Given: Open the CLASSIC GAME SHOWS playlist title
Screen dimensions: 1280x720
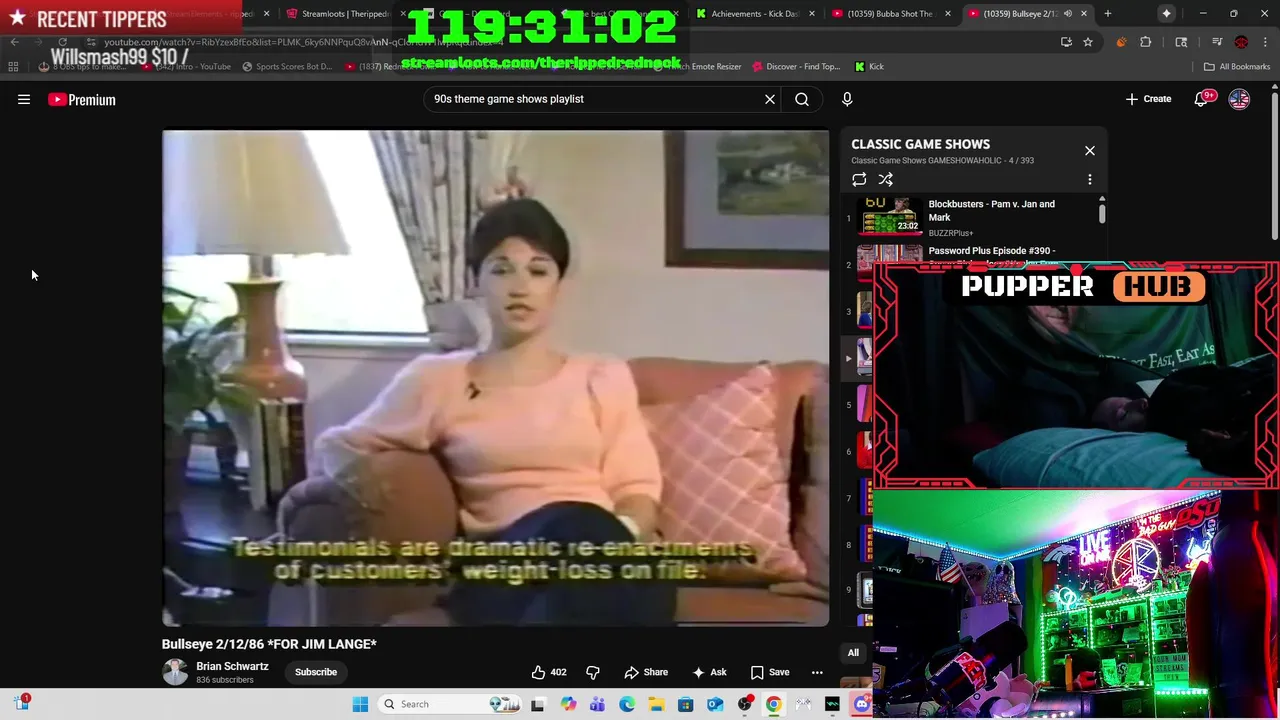Looking at the screenshot, I should 920,144.
